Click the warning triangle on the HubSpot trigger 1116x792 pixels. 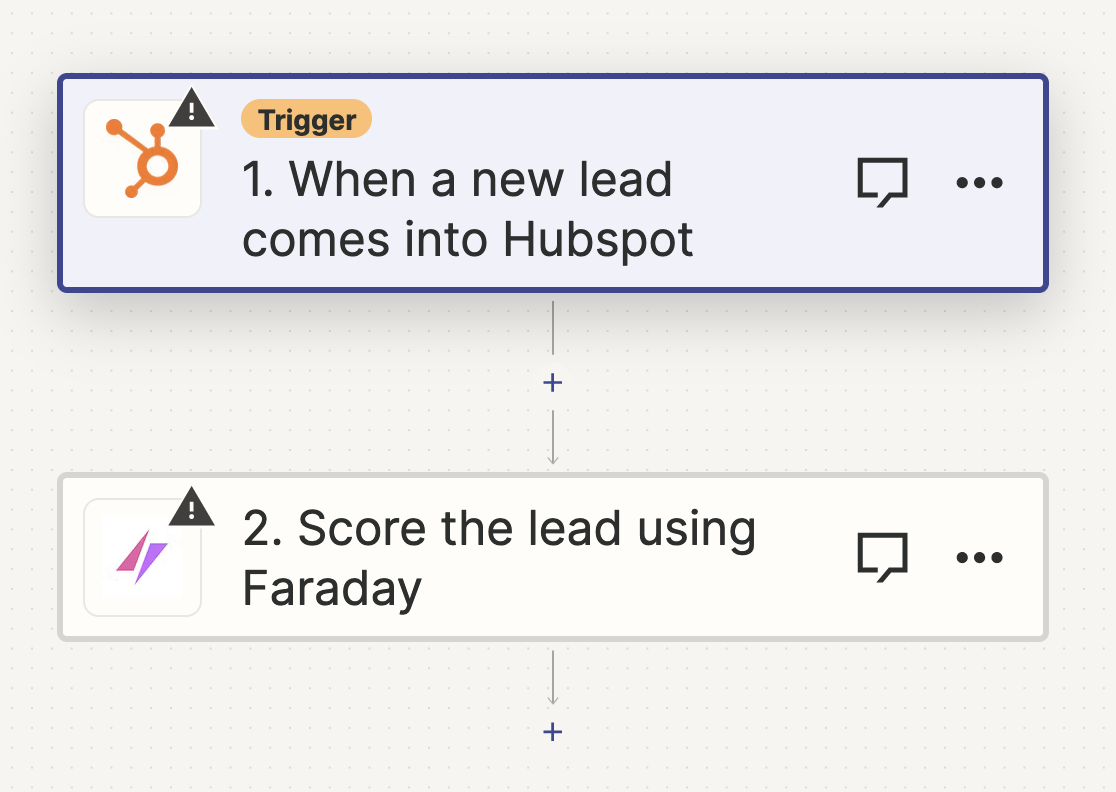coord(190,108)
